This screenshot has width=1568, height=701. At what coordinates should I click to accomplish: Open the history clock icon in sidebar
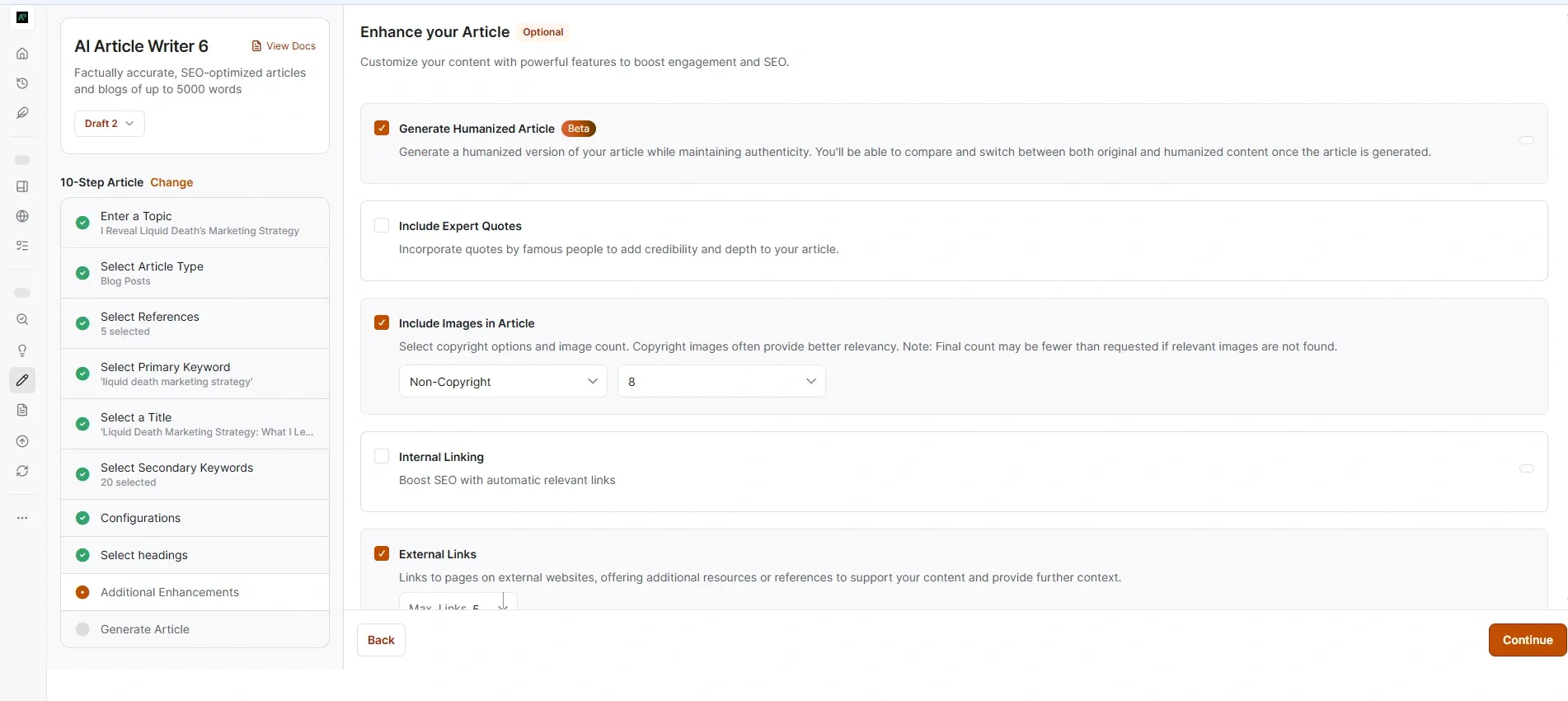(x=22, y=83)
